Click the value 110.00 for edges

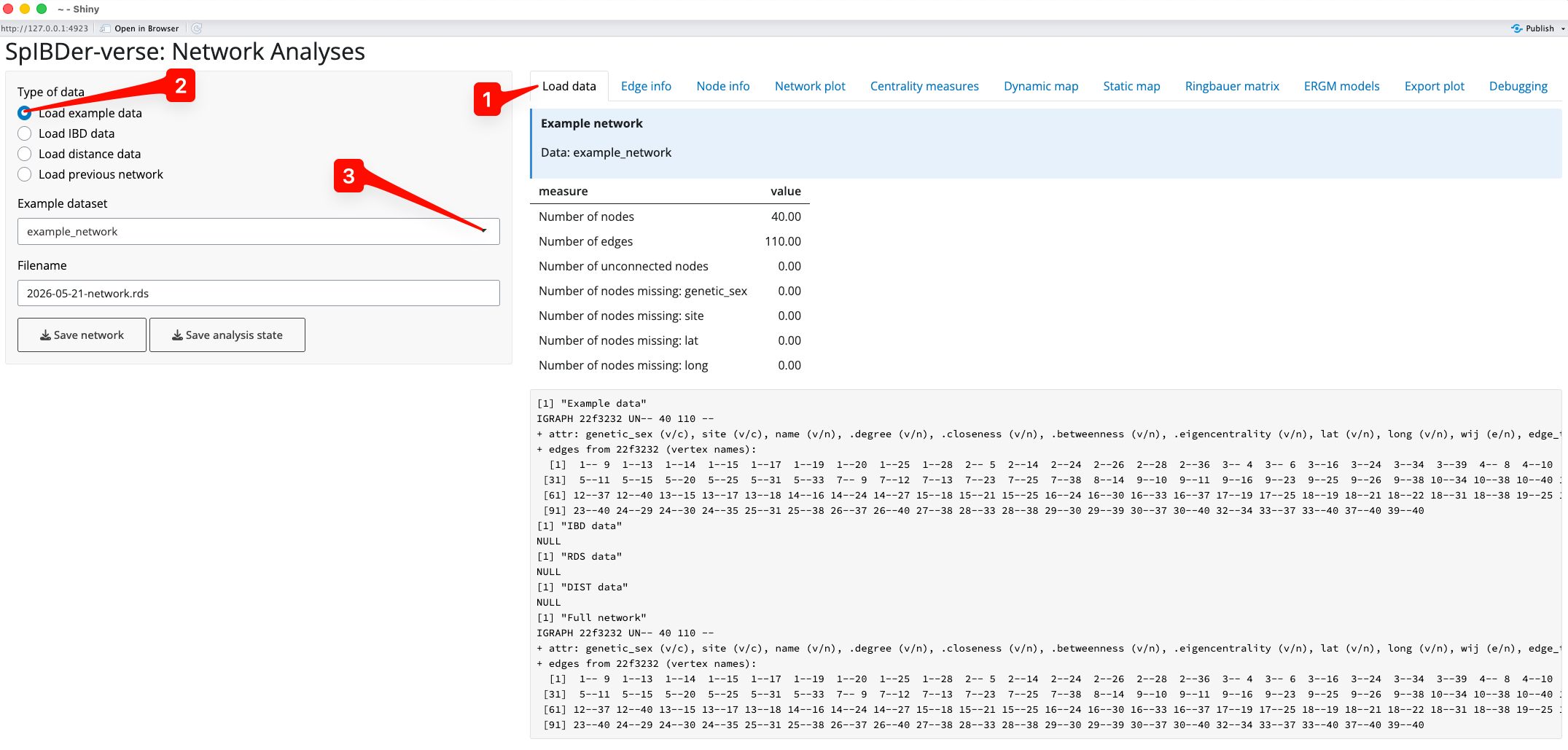[782, 241]
